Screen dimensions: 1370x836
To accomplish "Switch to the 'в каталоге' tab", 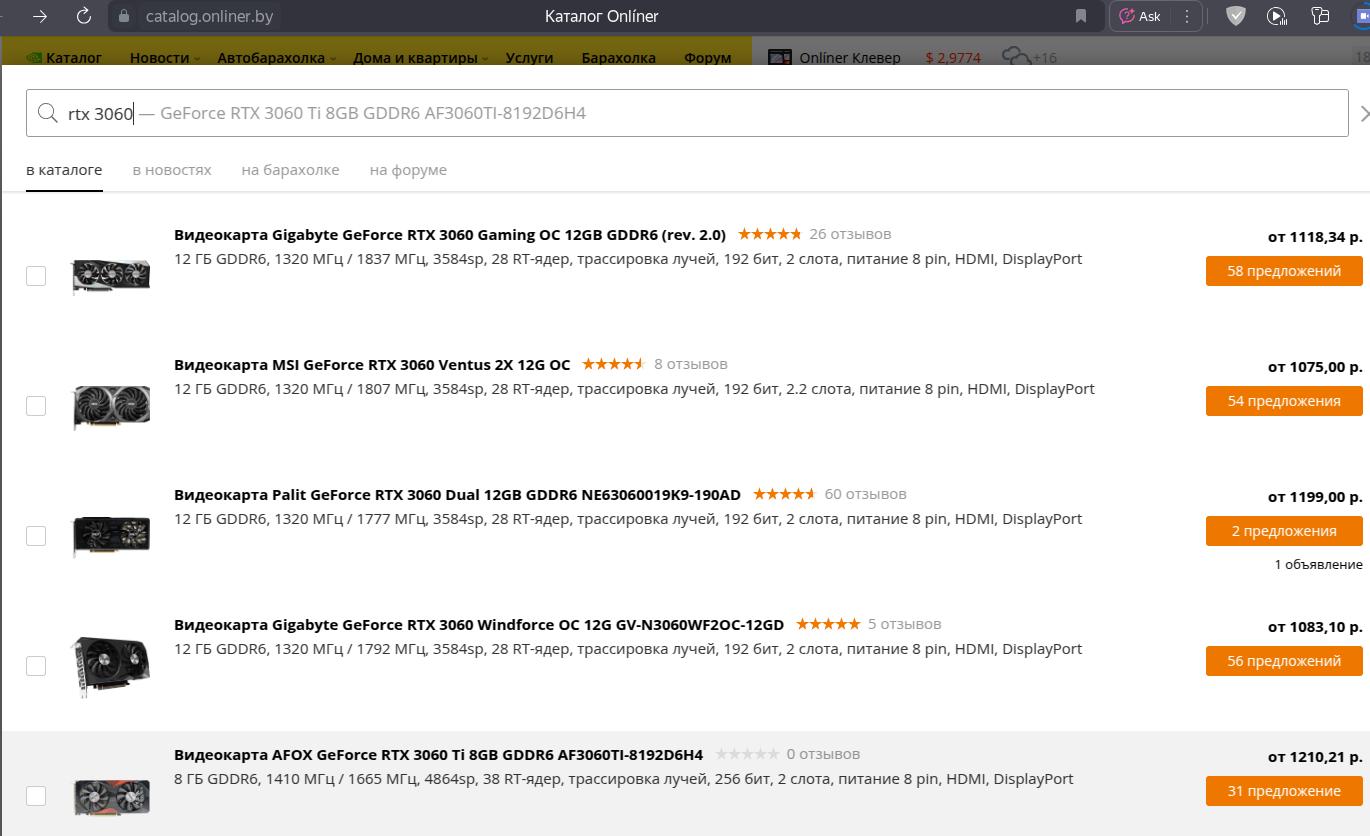I will point(64,170).
